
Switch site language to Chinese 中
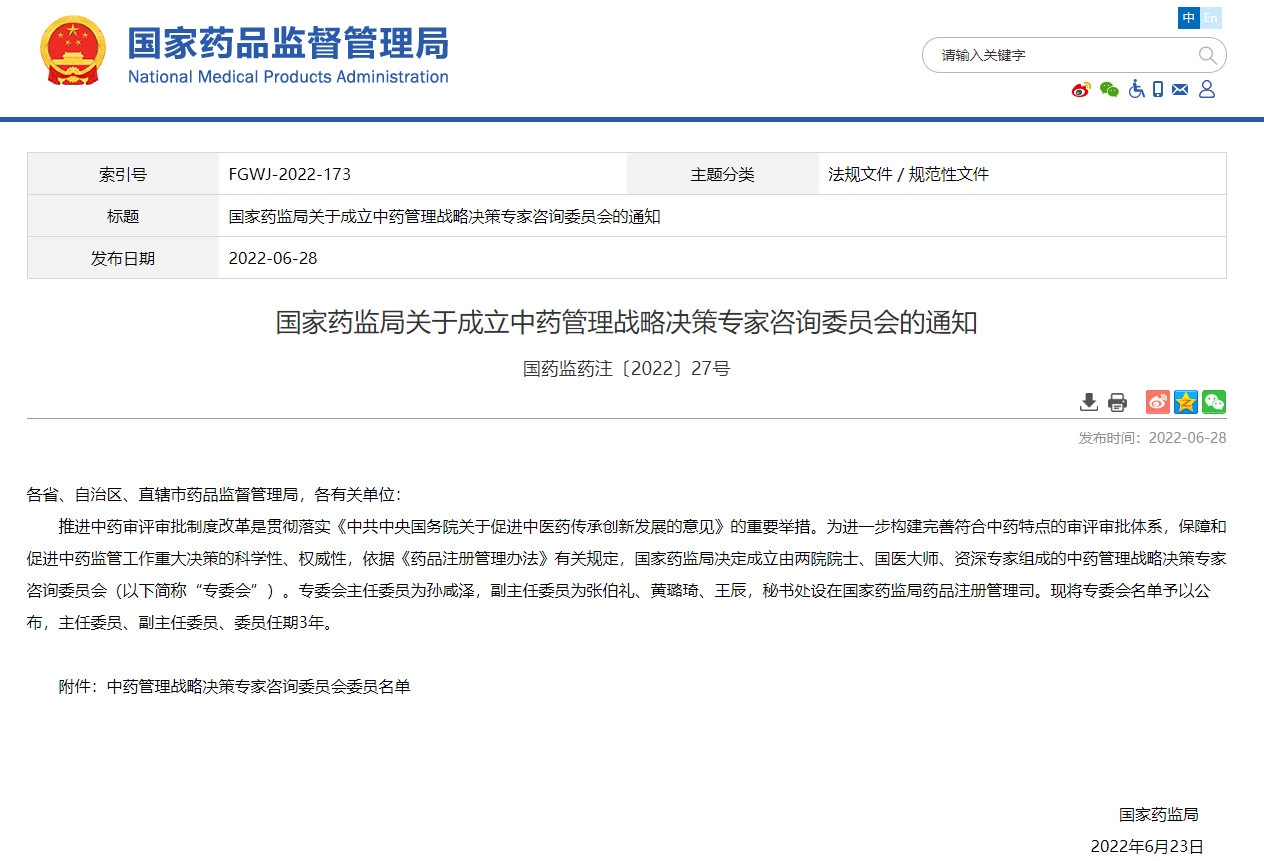click(1189, 18)
